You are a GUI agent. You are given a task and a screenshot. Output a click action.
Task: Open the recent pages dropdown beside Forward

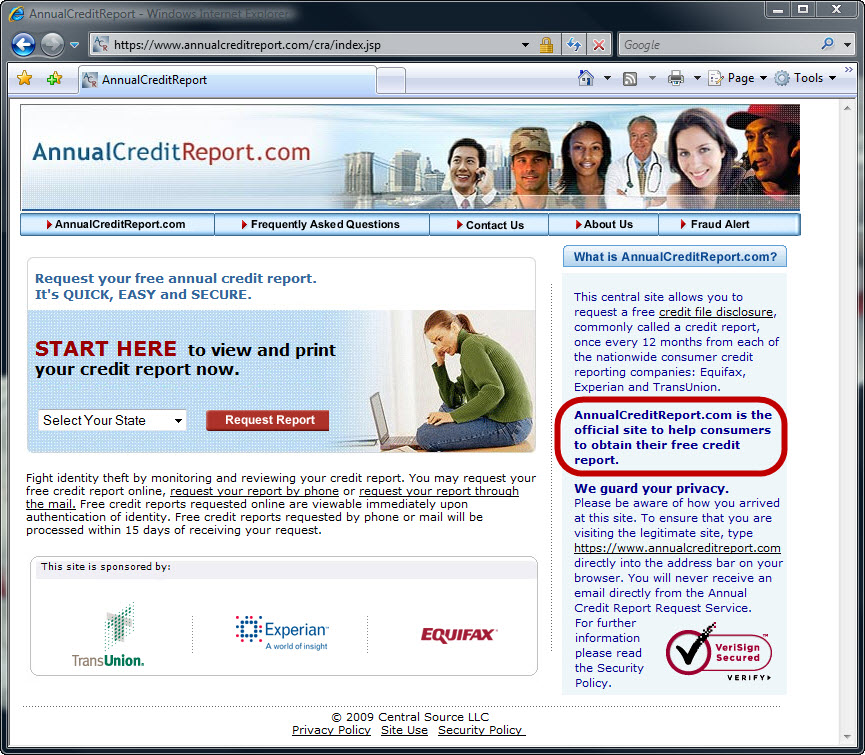(x=74, y=45)
